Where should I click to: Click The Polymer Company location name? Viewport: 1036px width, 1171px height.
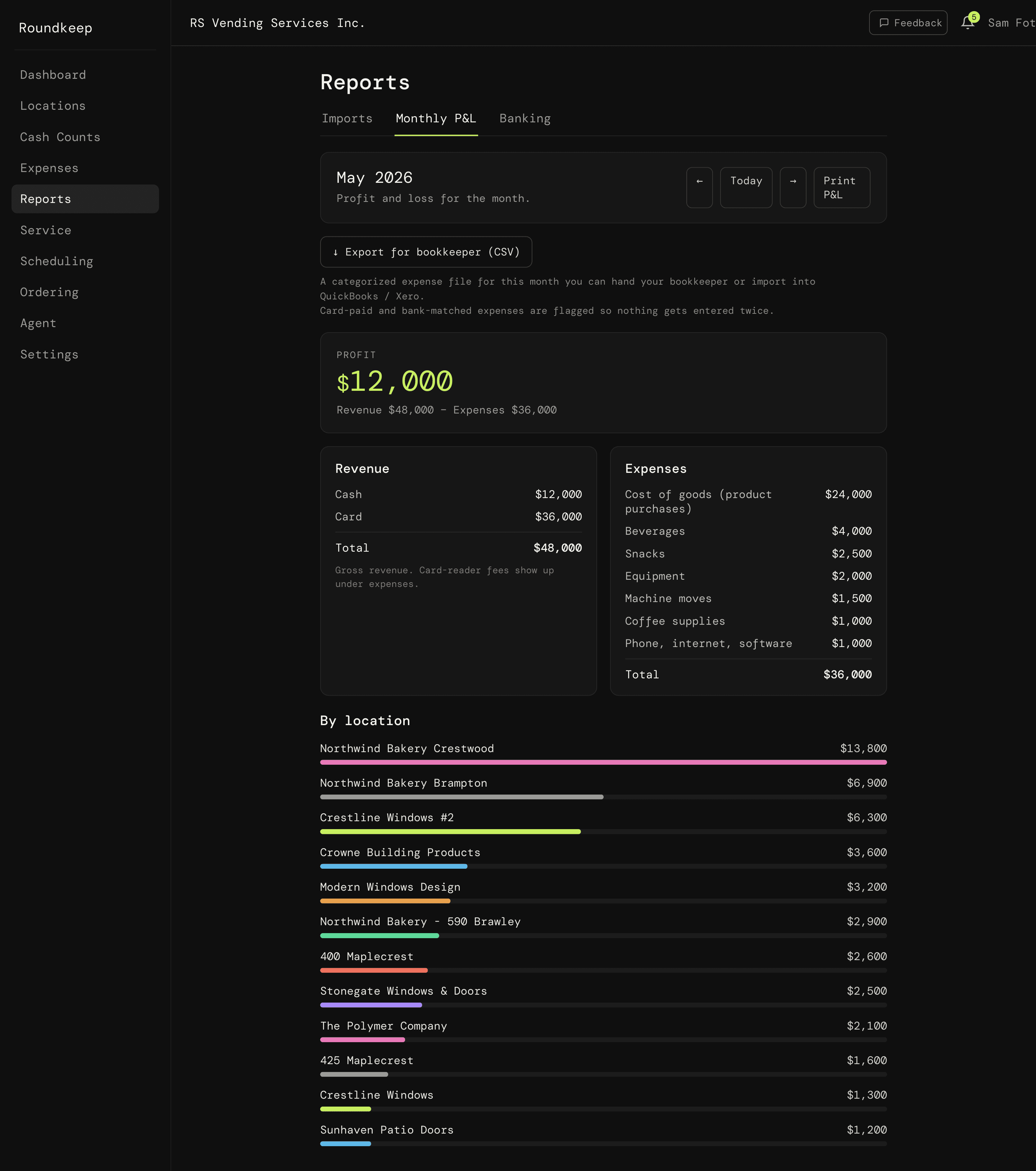tap(384, 1026)
